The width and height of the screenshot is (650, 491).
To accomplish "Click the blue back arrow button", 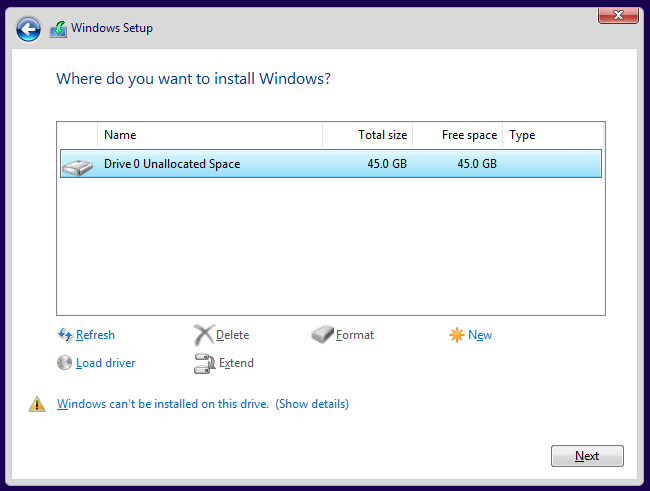I will click(28, 29).
